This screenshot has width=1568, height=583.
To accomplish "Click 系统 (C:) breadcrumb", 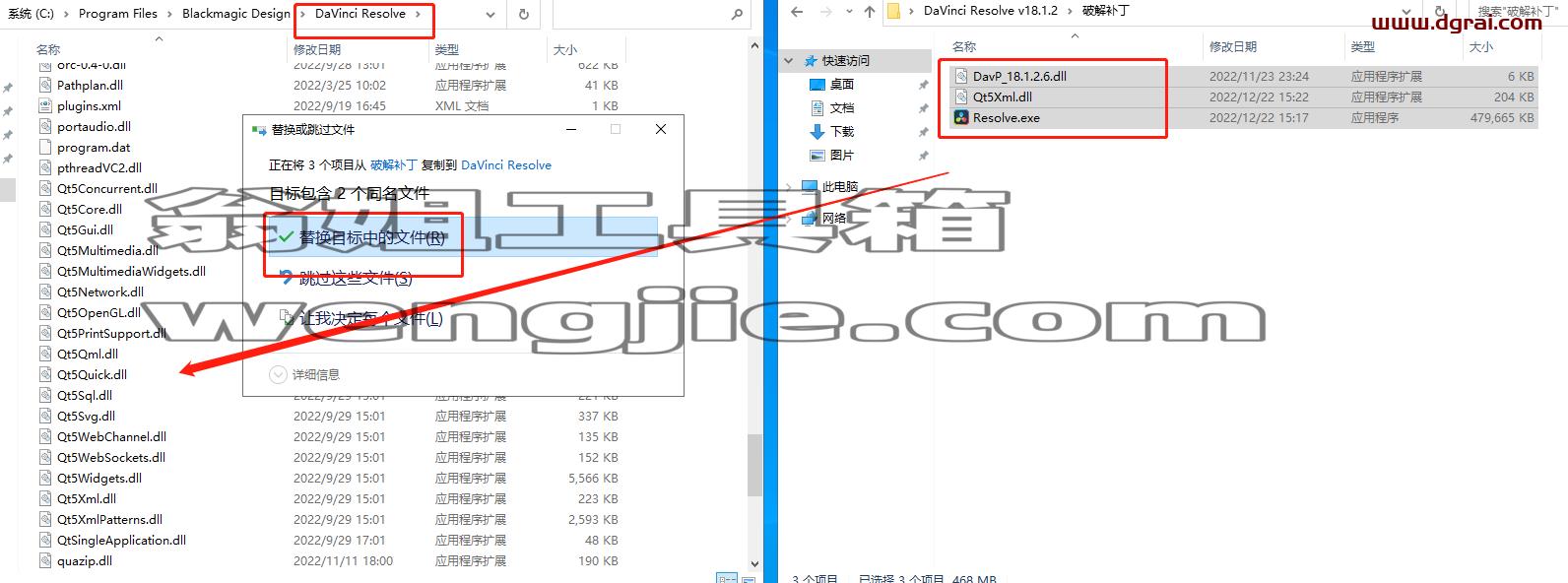I will [30, 14].
